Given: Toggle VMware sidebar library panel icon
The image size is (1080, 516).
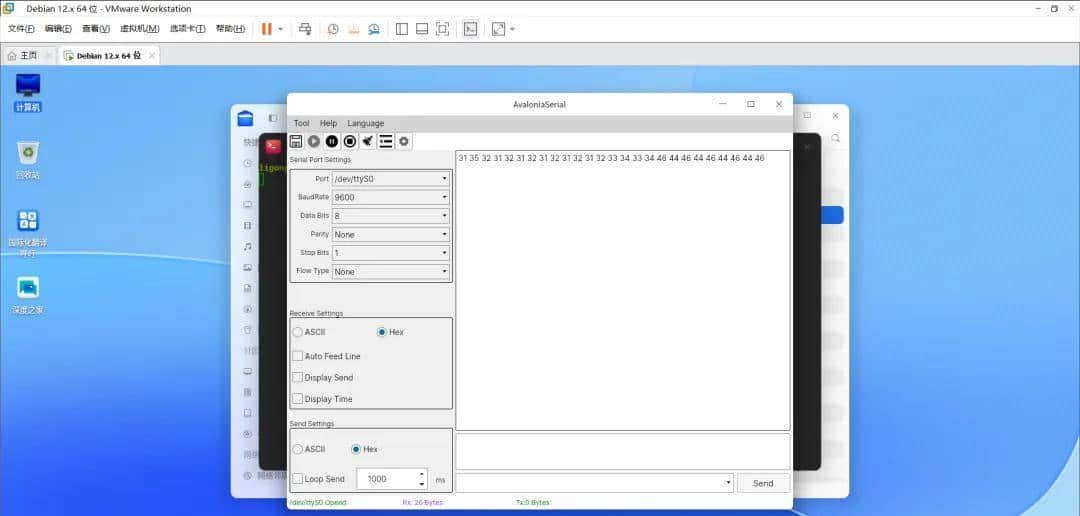Looking at the screenshot, I should pos(402,29).
